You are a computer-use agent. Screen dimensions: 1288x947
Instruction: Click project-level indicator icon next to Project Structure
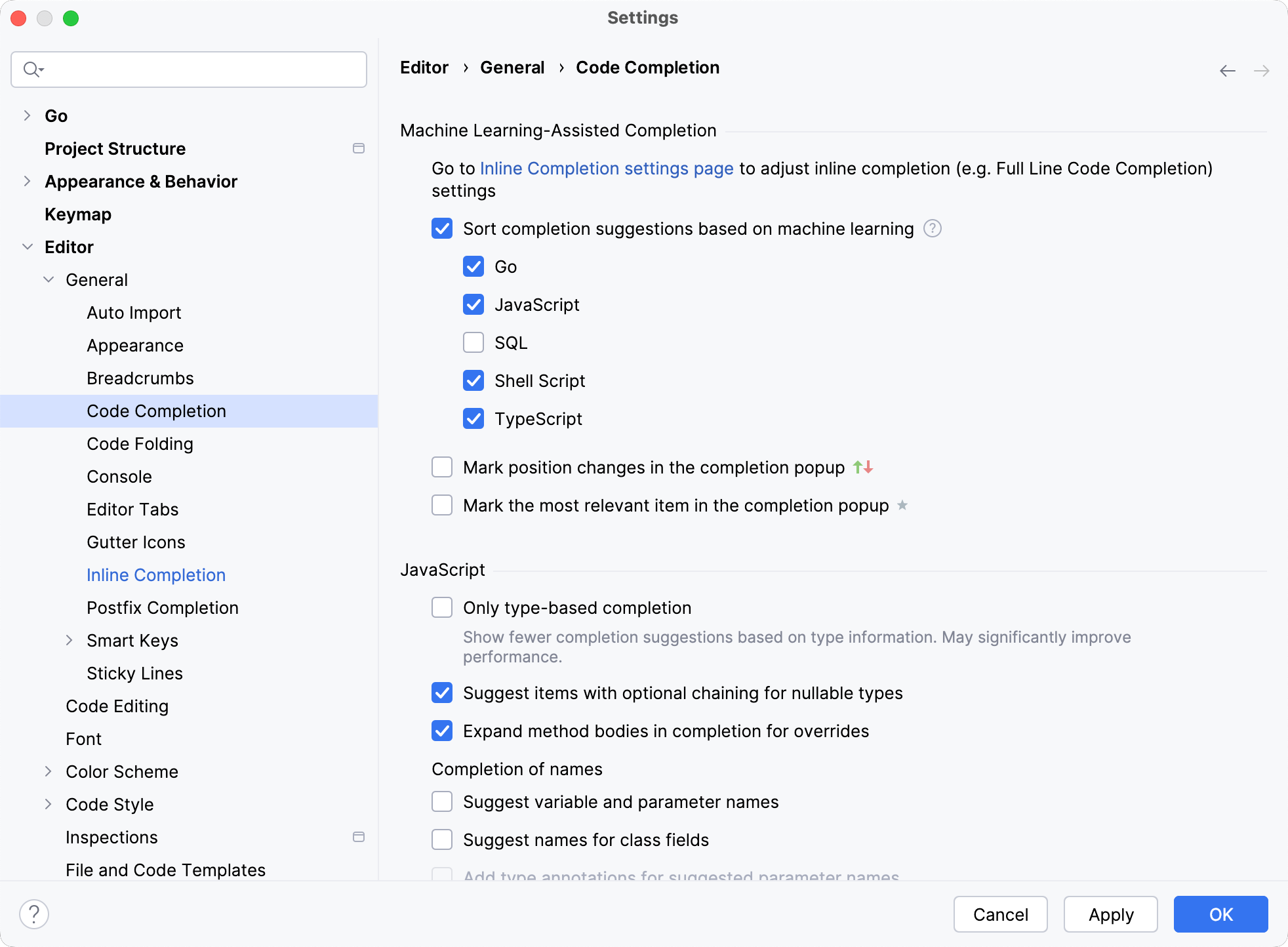click(359, 148)
